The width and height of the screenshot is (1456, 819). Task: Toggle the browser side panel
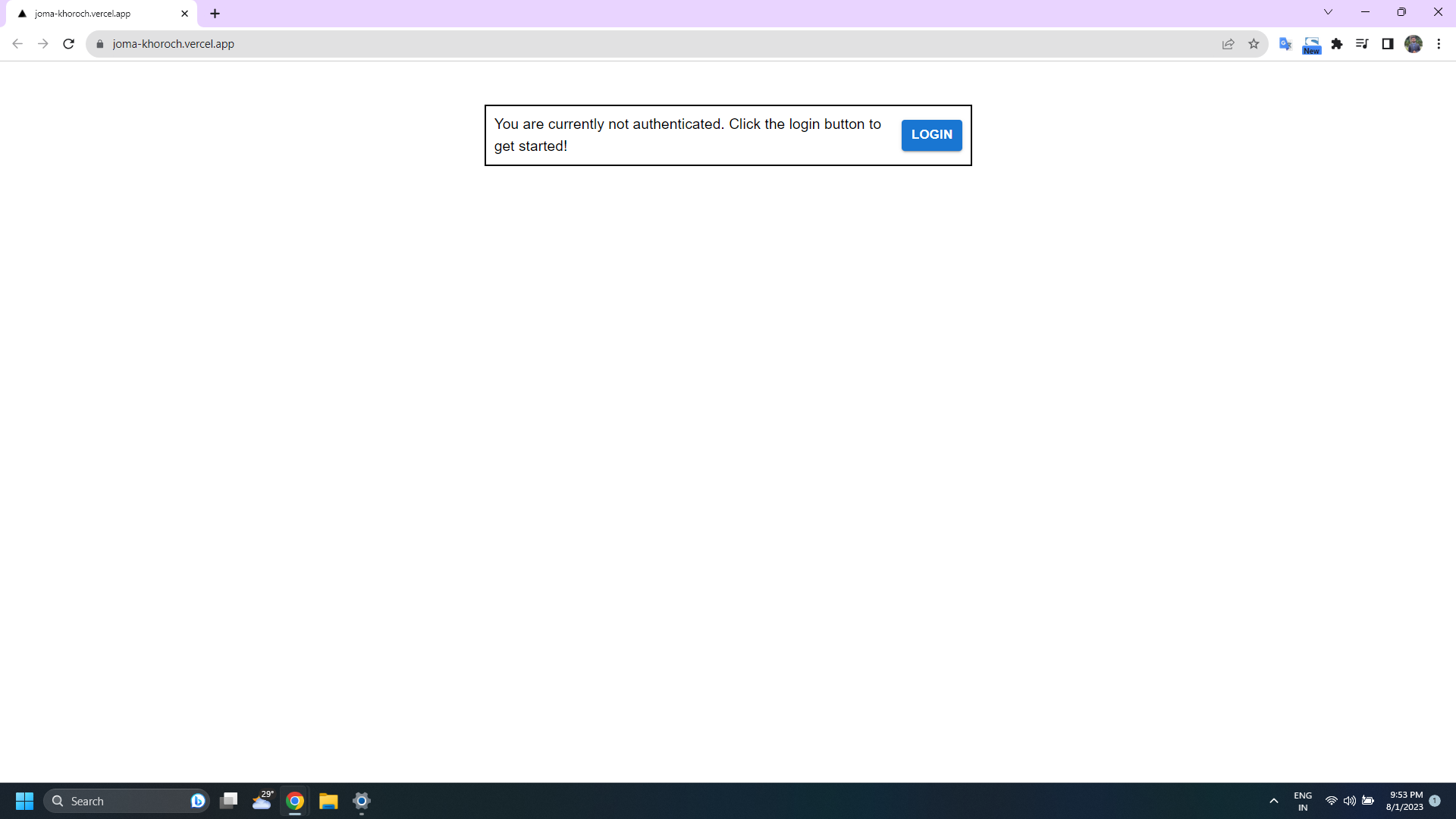coord(1388,44)
